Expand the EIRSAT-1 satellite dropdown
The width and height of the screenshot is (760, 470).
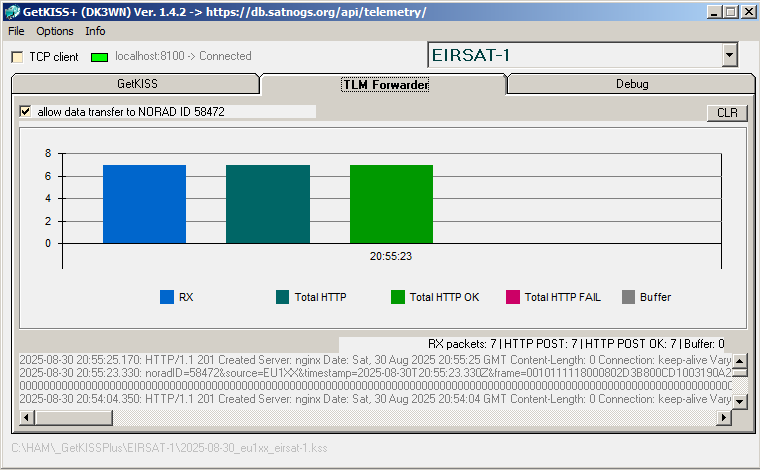pos(729,56)
